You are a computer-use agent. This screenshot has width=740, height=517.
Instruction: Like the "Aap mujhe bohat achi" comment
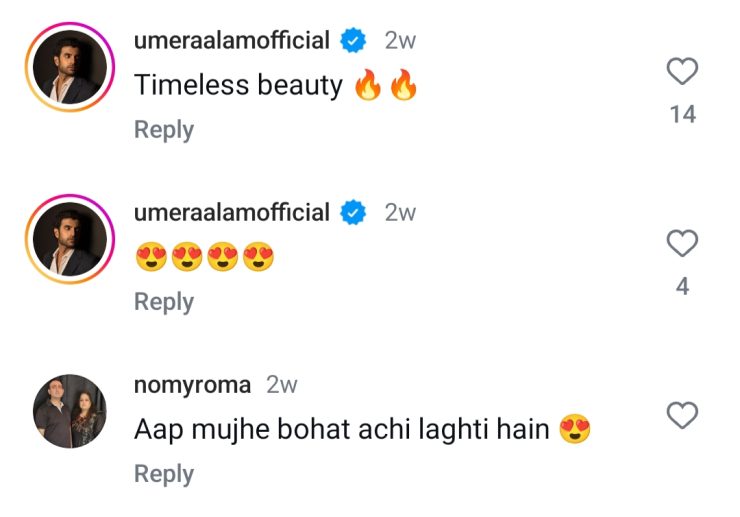tap(682, 415)
